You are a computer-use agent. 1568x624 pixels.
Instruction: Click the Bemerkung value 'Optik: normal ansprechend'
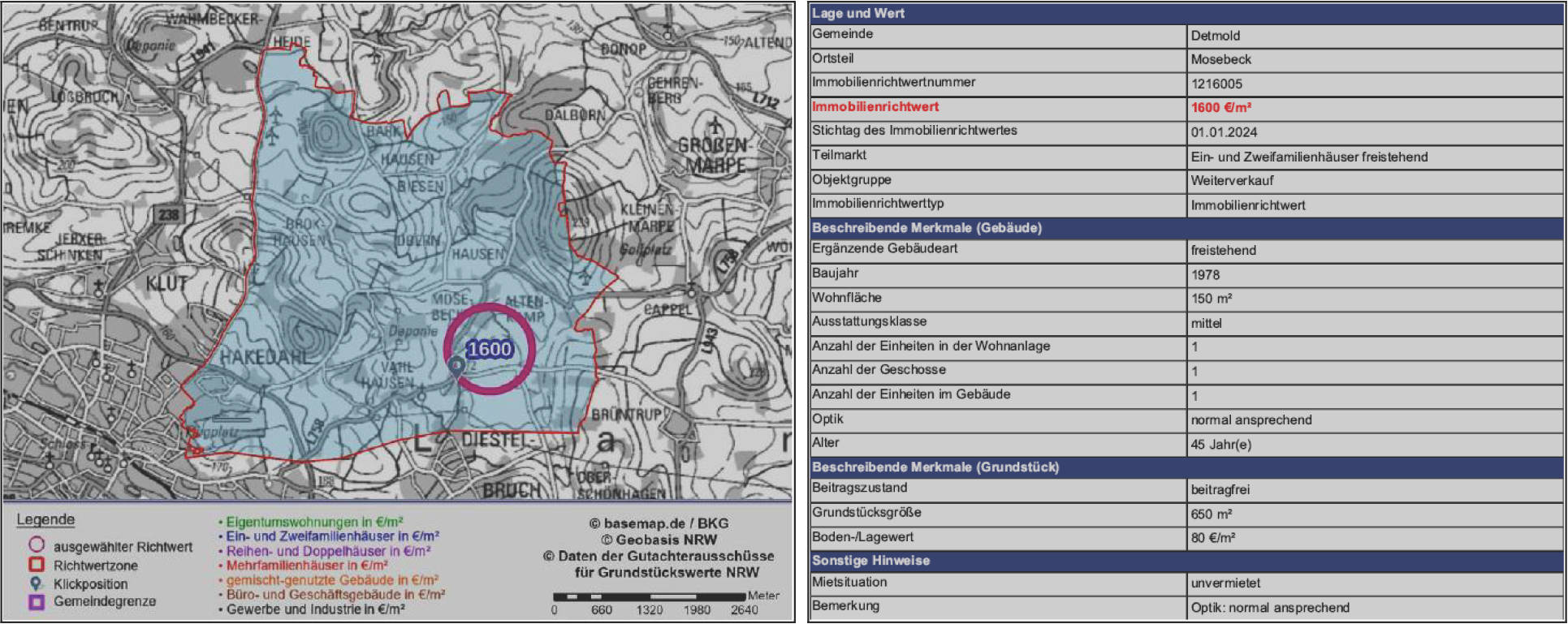(1270, 608)
